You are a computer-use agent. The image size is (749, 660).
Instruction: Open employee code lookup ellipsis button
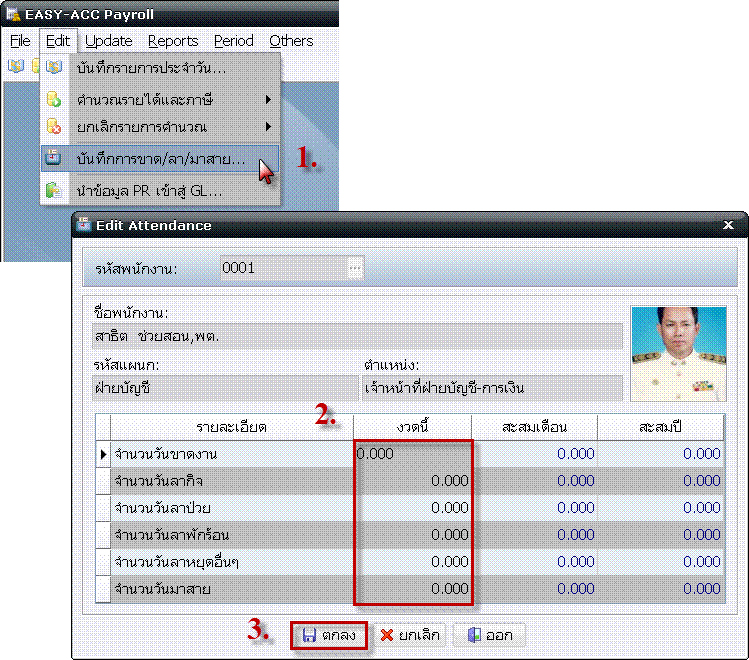pos(355,267)
